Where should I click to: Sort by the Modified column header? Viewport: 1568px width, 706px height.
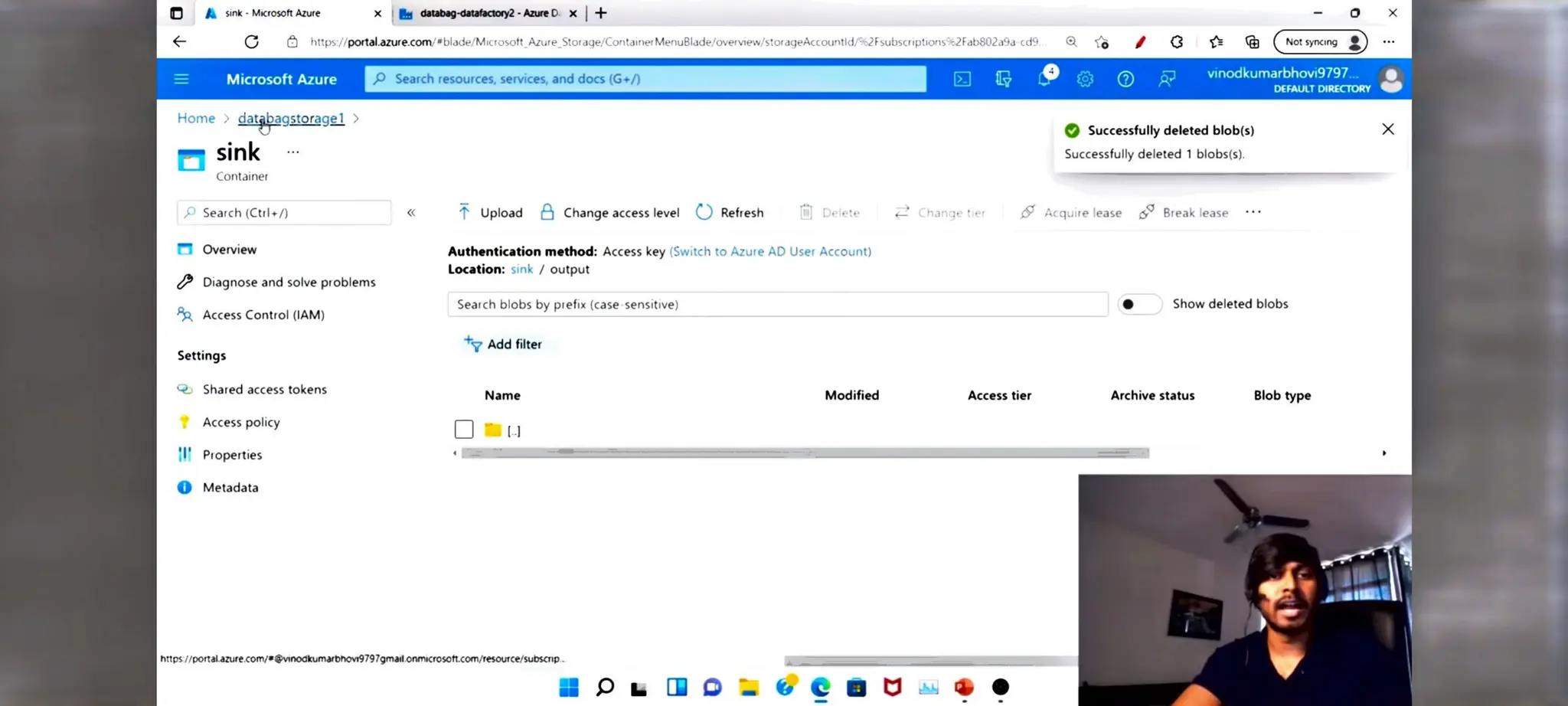(851, 395)
